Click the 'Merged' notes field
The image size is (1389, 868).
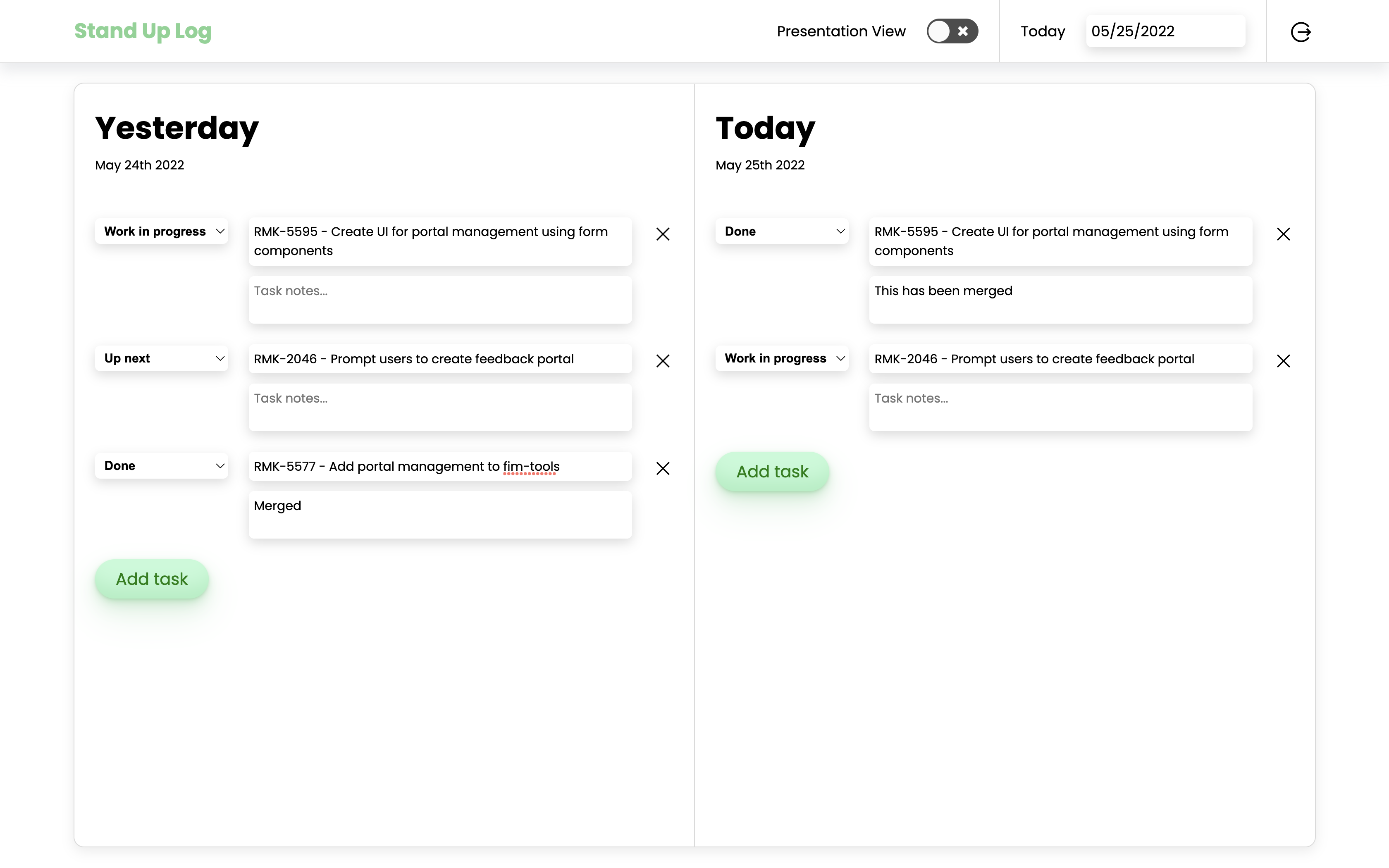(440, 514)
